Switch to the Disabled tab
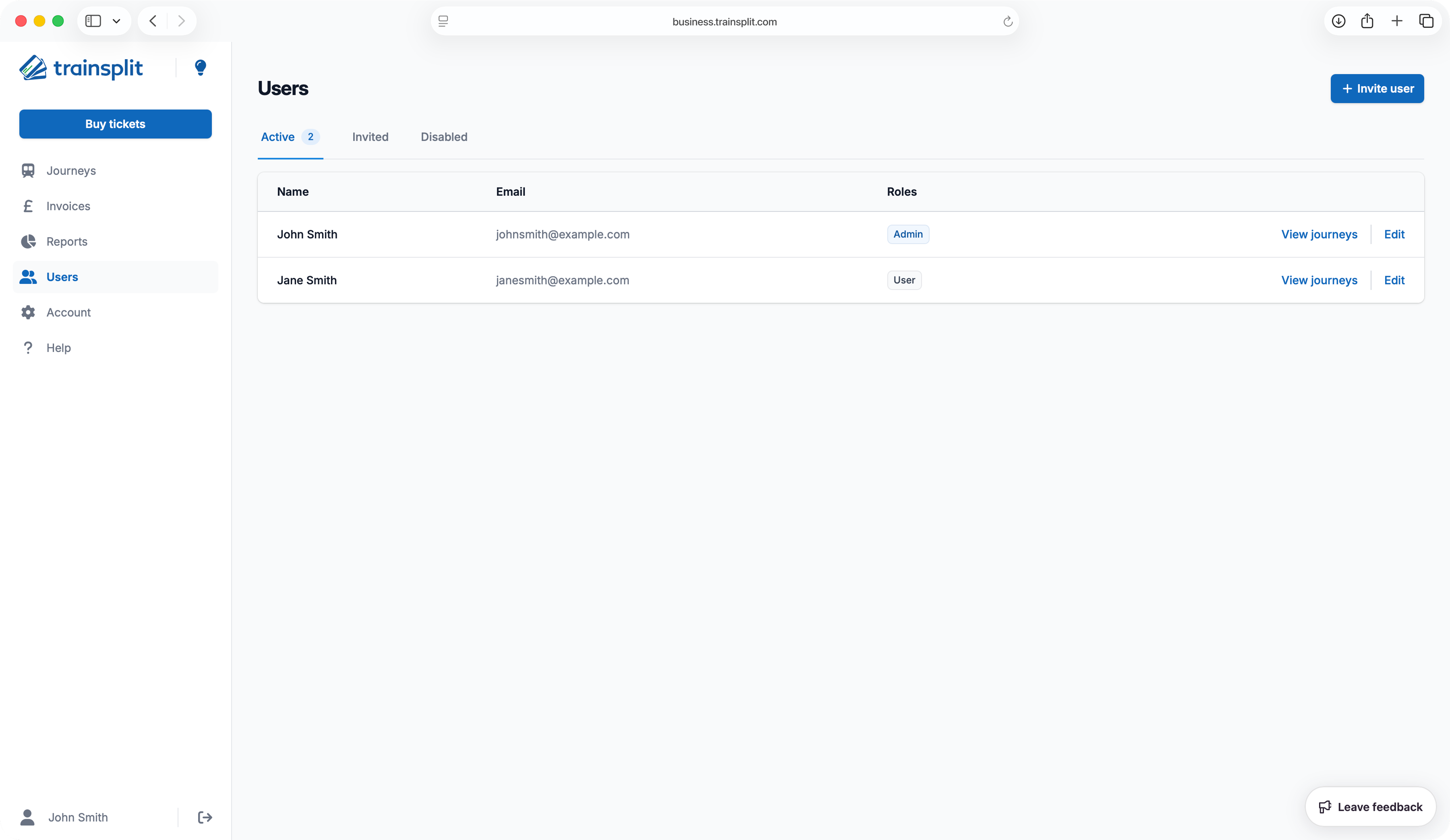The image size is (1450, 840). [x=443, y=137]
